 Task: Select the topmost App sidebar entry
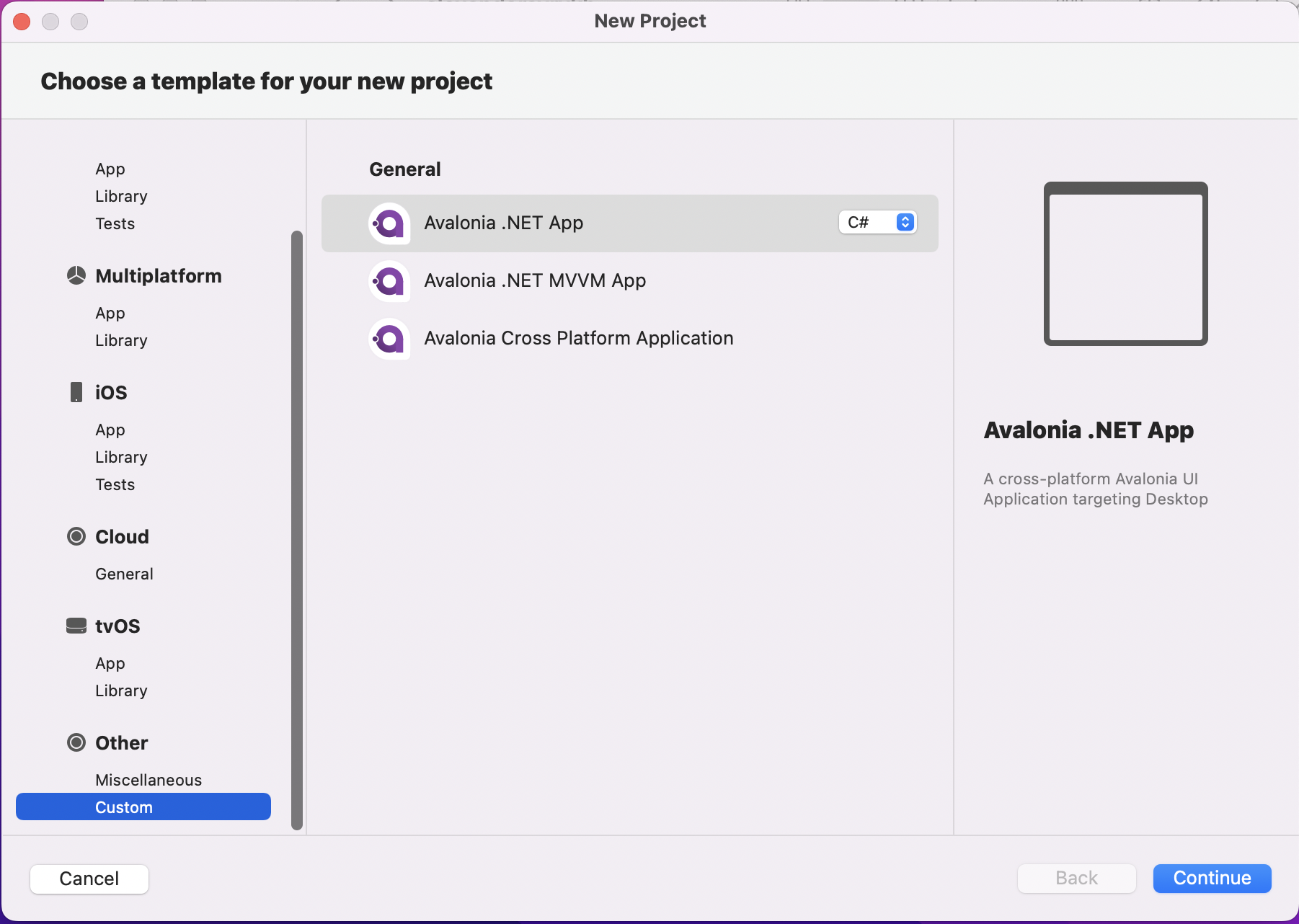(110, 169)
